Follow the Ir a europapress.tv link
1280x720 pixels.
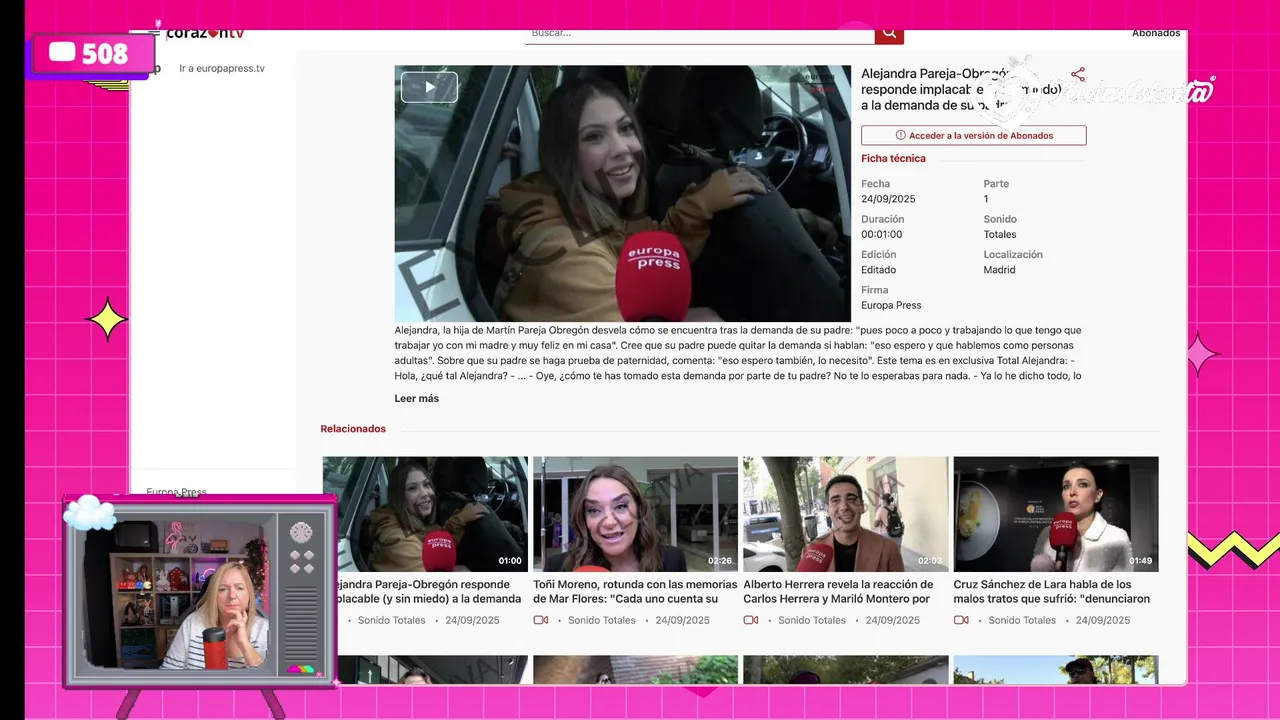point(222,68)
